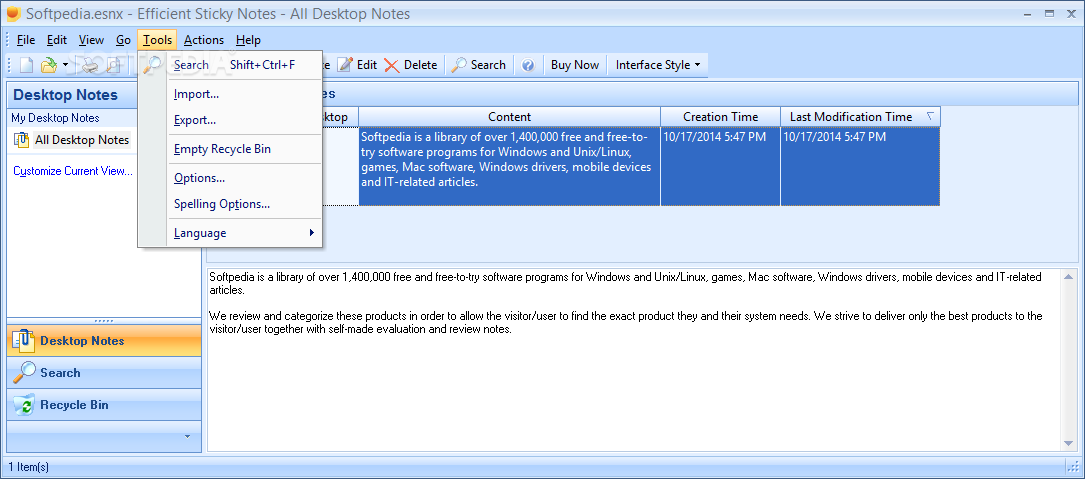Choose Import... from the Tools menu
1085x479 pixels.
click(230, 94)
